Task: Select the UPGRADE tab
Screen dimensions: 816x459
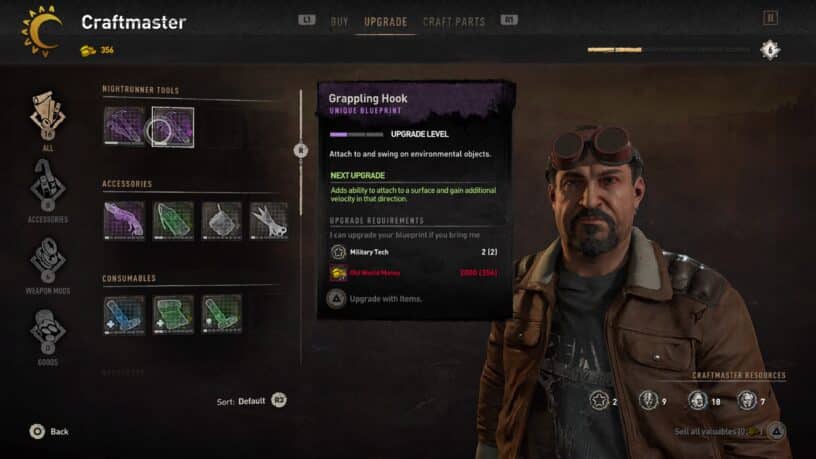Action: click(386, 22)
